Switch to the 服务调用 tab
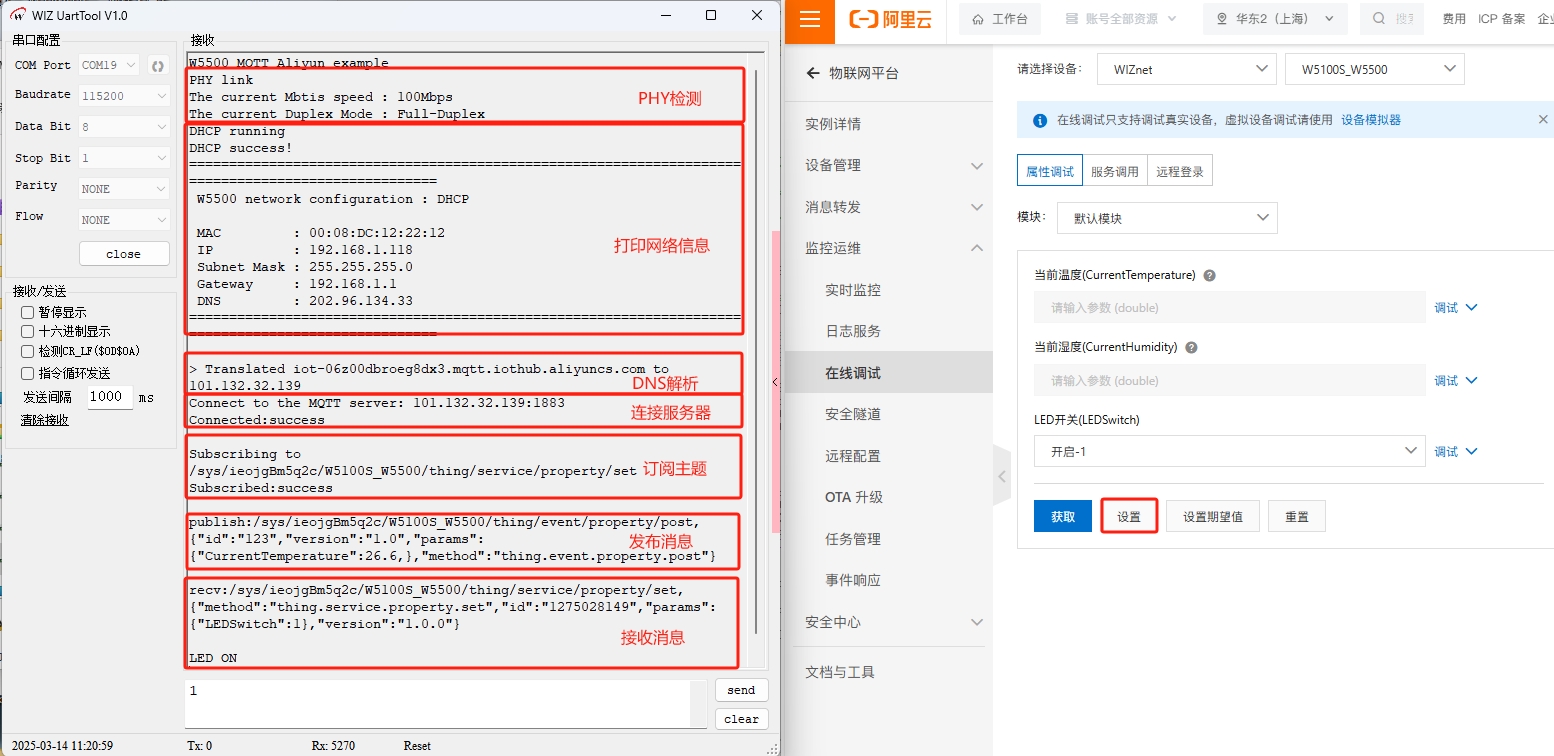Viewport: 1554px width, 756px height. pyautogui.click(x=1114, y=171)
